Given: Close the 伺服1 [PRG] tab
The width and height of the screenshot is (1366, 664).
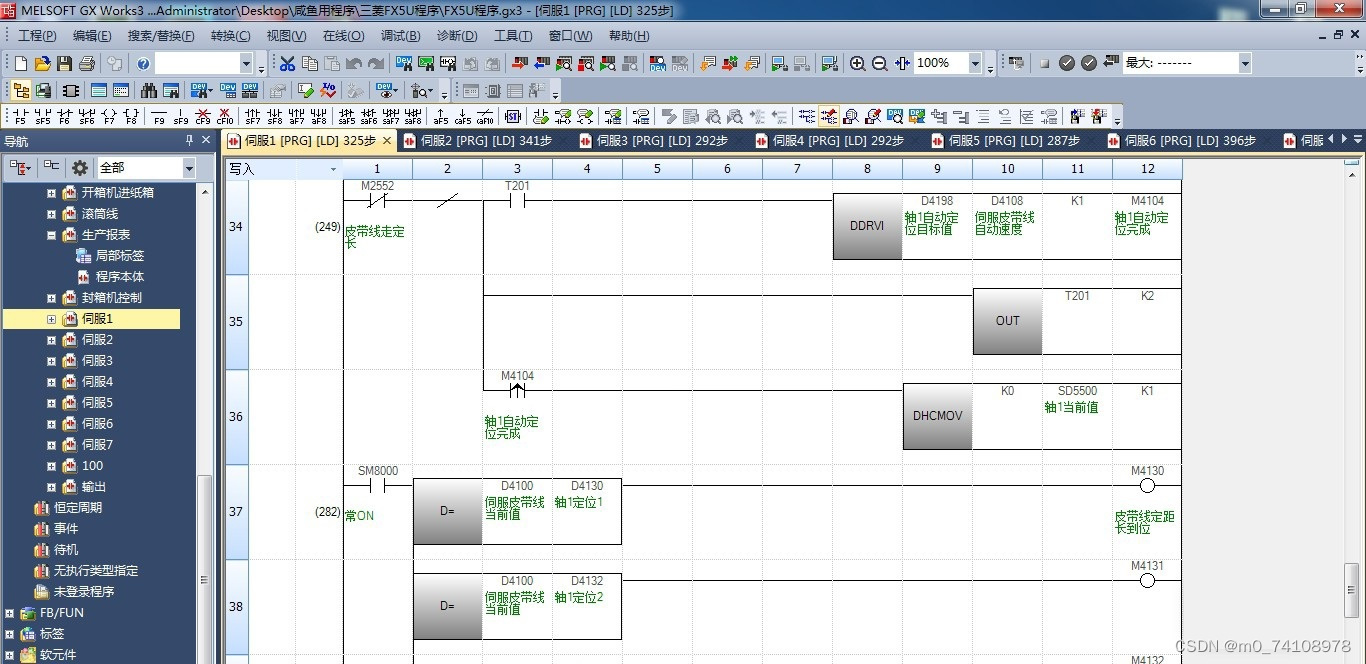Looking at the screenshot, I should tap(387, 141).
